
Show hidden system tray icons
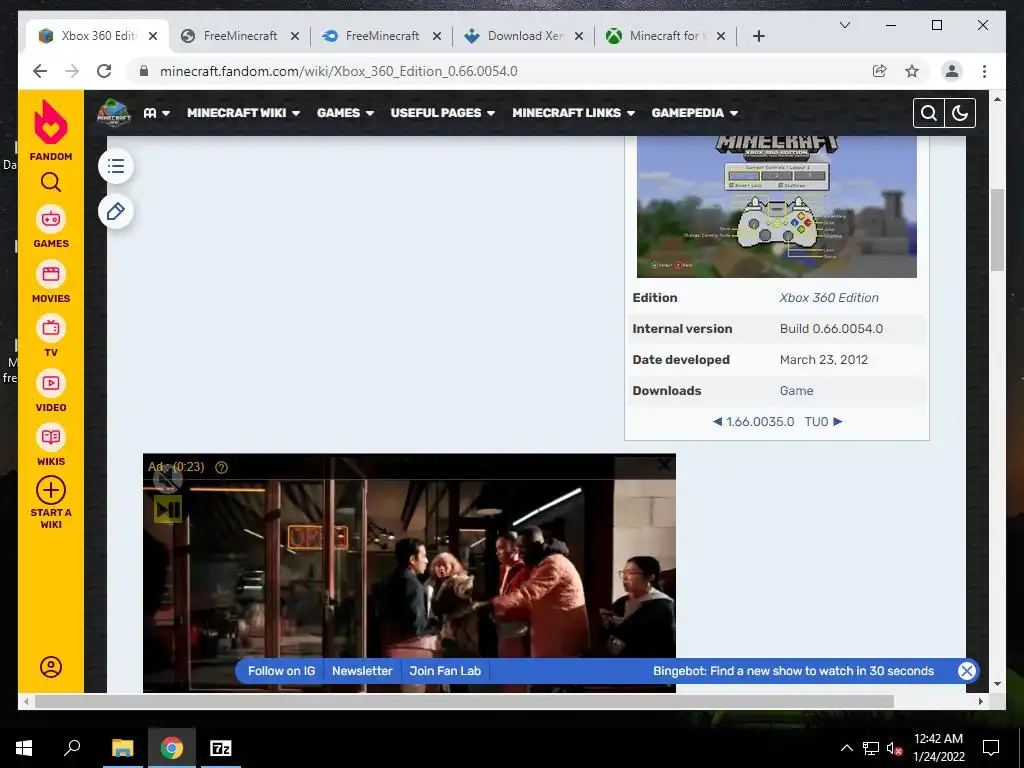pyautogui.click(x=846, y=748)
